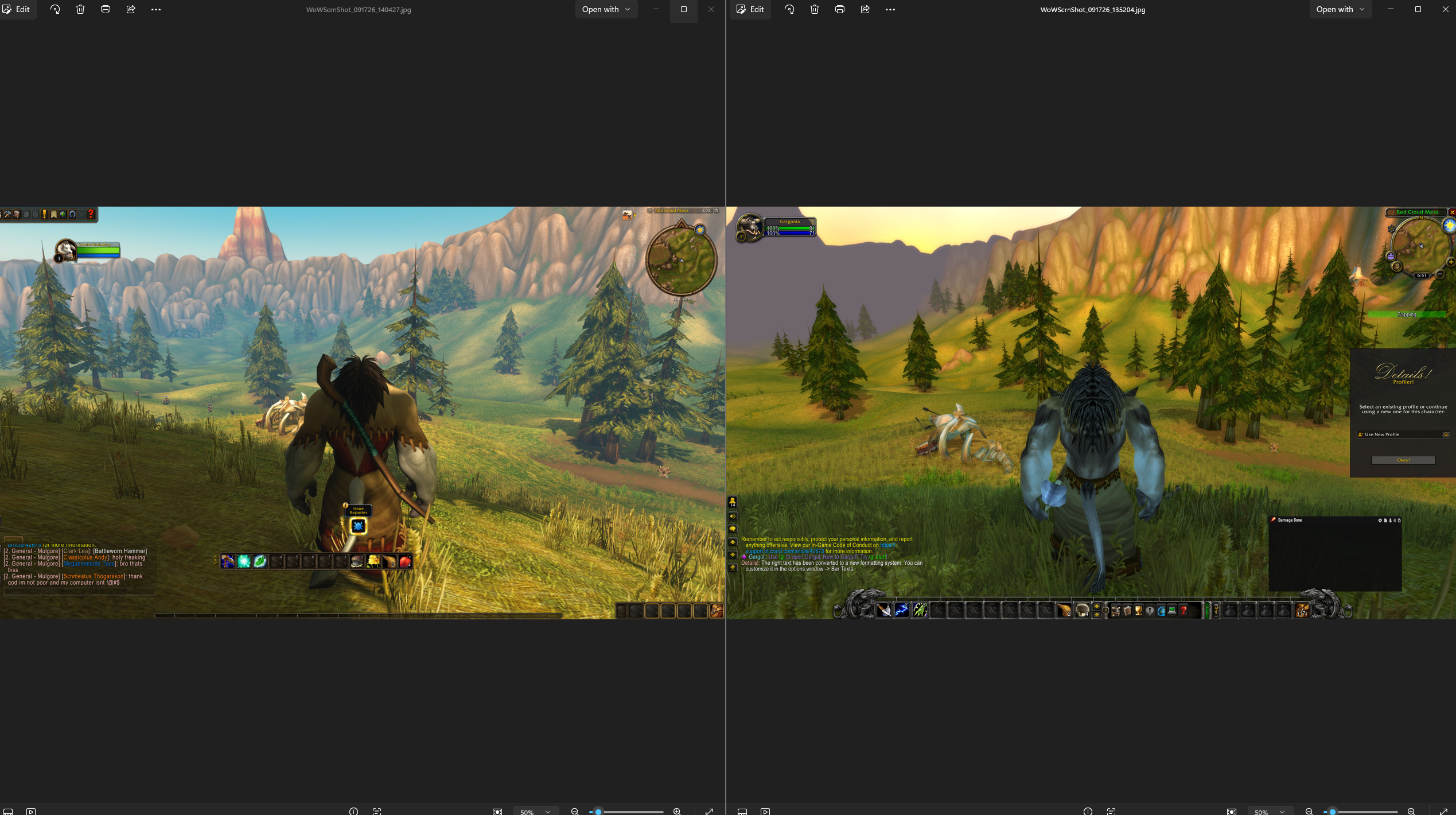Delete image in the 135204 right window
The width and height of the screenshot is (1456, 815).
coord(815,9)
